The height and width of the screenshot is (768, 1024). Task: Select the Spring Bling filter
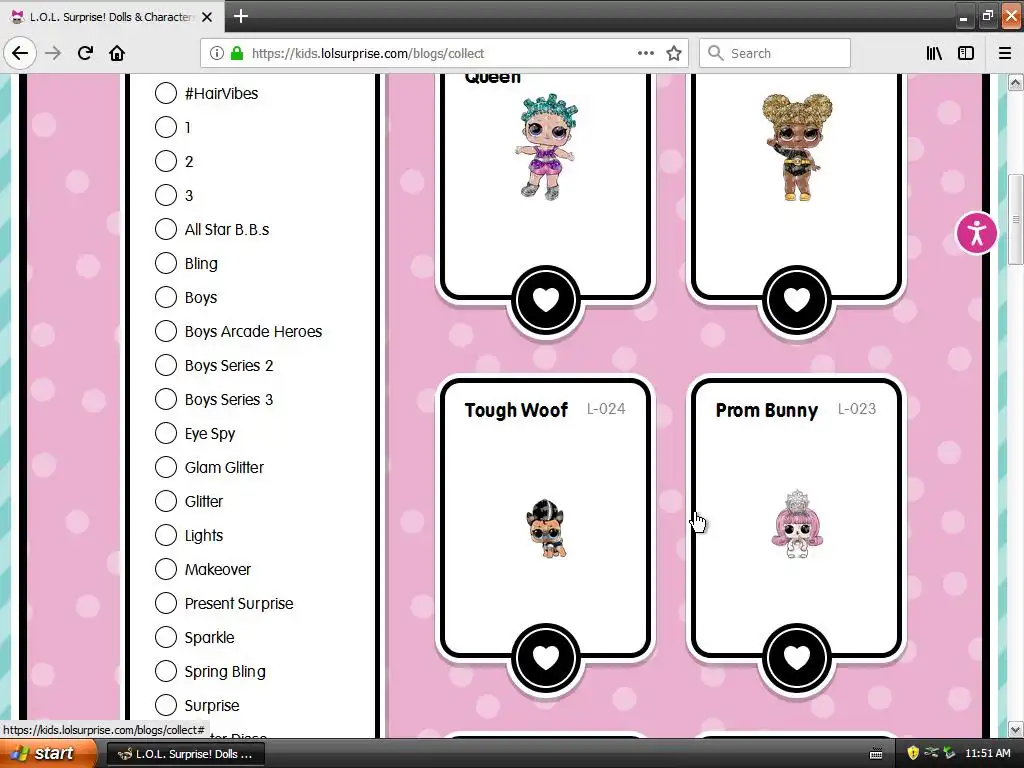166,671
